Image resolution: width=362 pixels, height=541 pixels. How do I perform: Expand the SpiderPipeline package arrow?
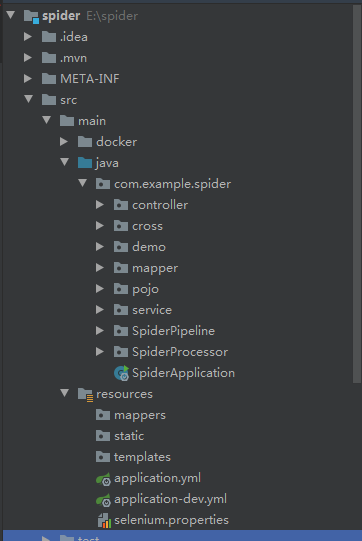(x=100, y=331)
